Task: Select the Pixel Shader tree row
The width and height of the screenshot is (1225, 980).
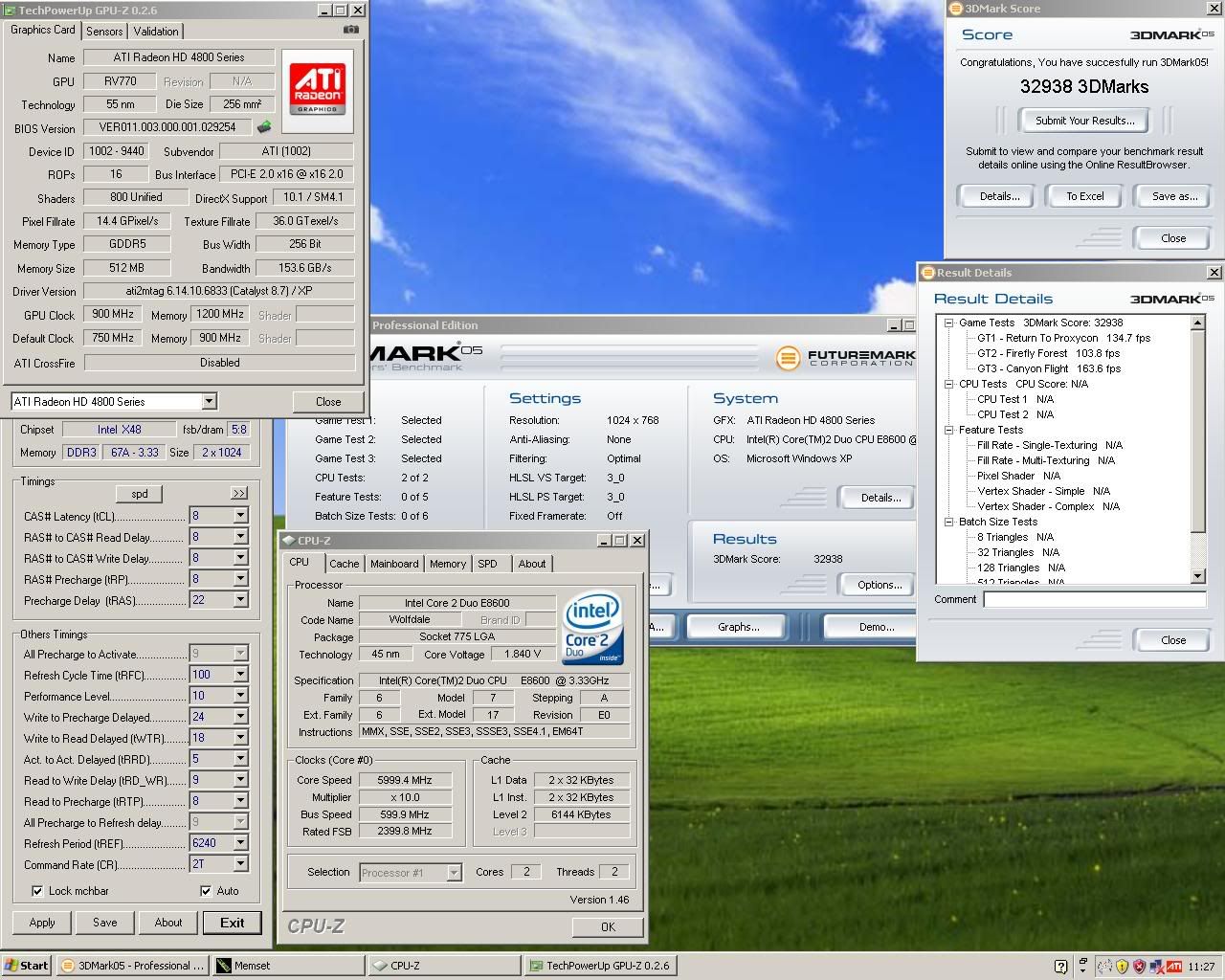Action: [1018, 476]
